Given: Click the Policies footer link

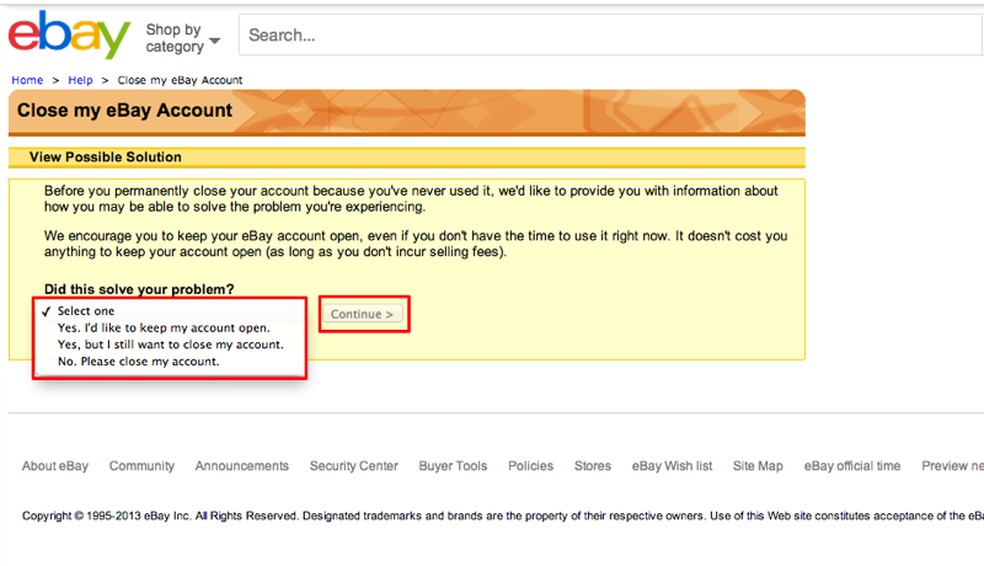Looking at the screenshot, I should coord(531,466).
